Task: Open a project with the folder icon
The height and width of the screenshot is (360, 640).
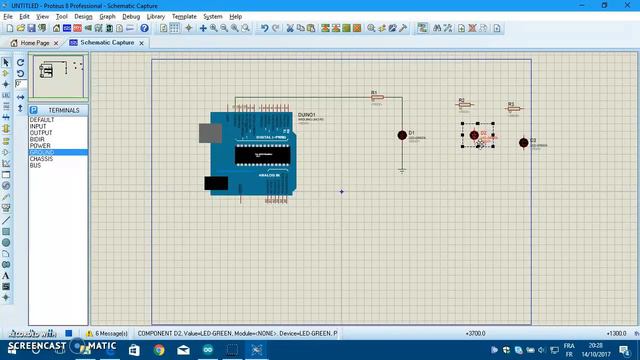Action: tap(20, 28)
